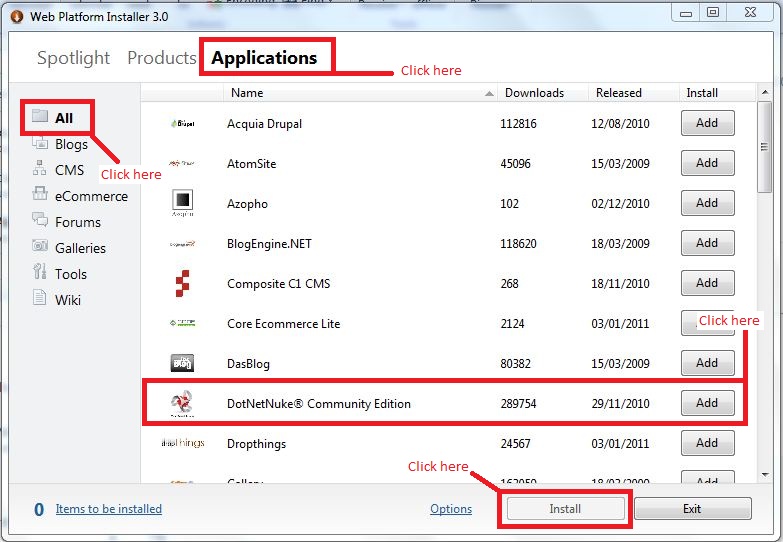Screen dimensions: 783x542
Task: Open the Options link
Action: pos(451,509)
